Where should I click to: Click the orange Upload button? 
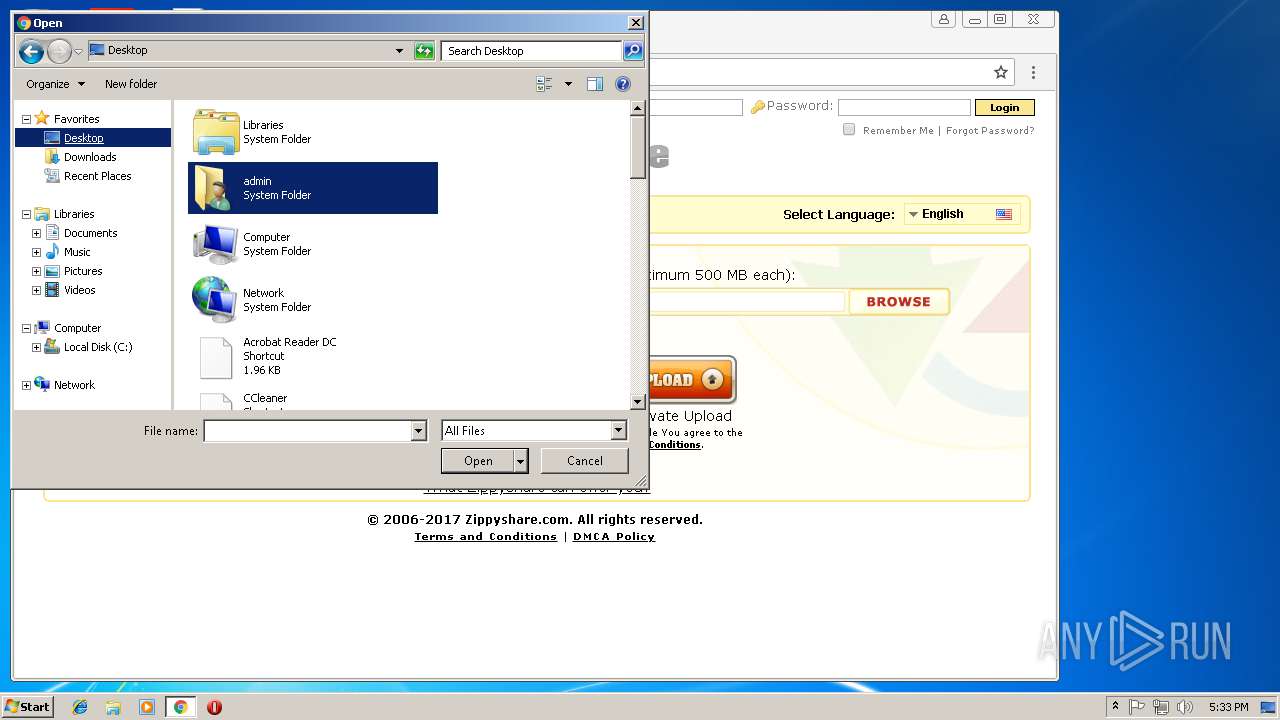tap(692, 380)
